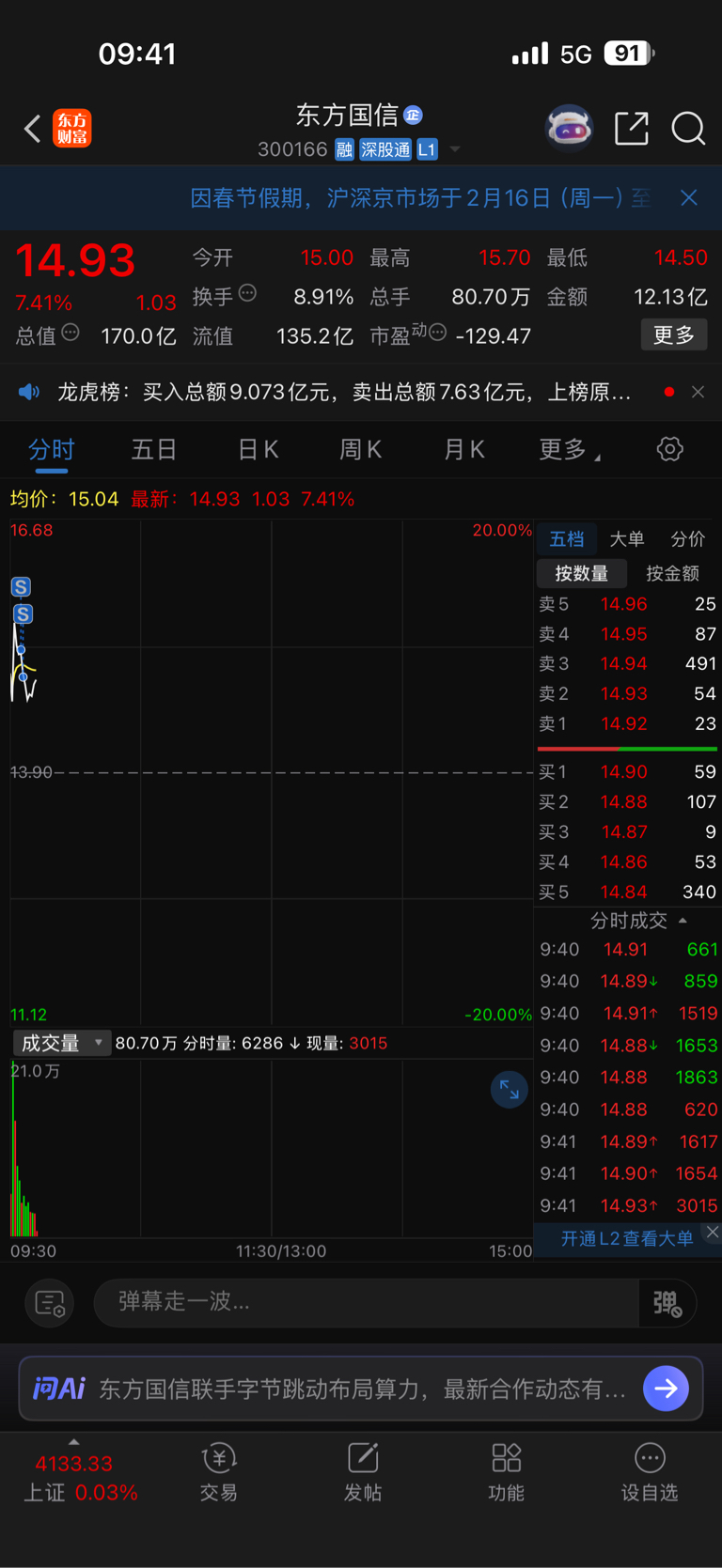The width and height of the screenshot is (722, 1568).
Task: Tap the speaker announcement icon
Action: pos(29,392)
